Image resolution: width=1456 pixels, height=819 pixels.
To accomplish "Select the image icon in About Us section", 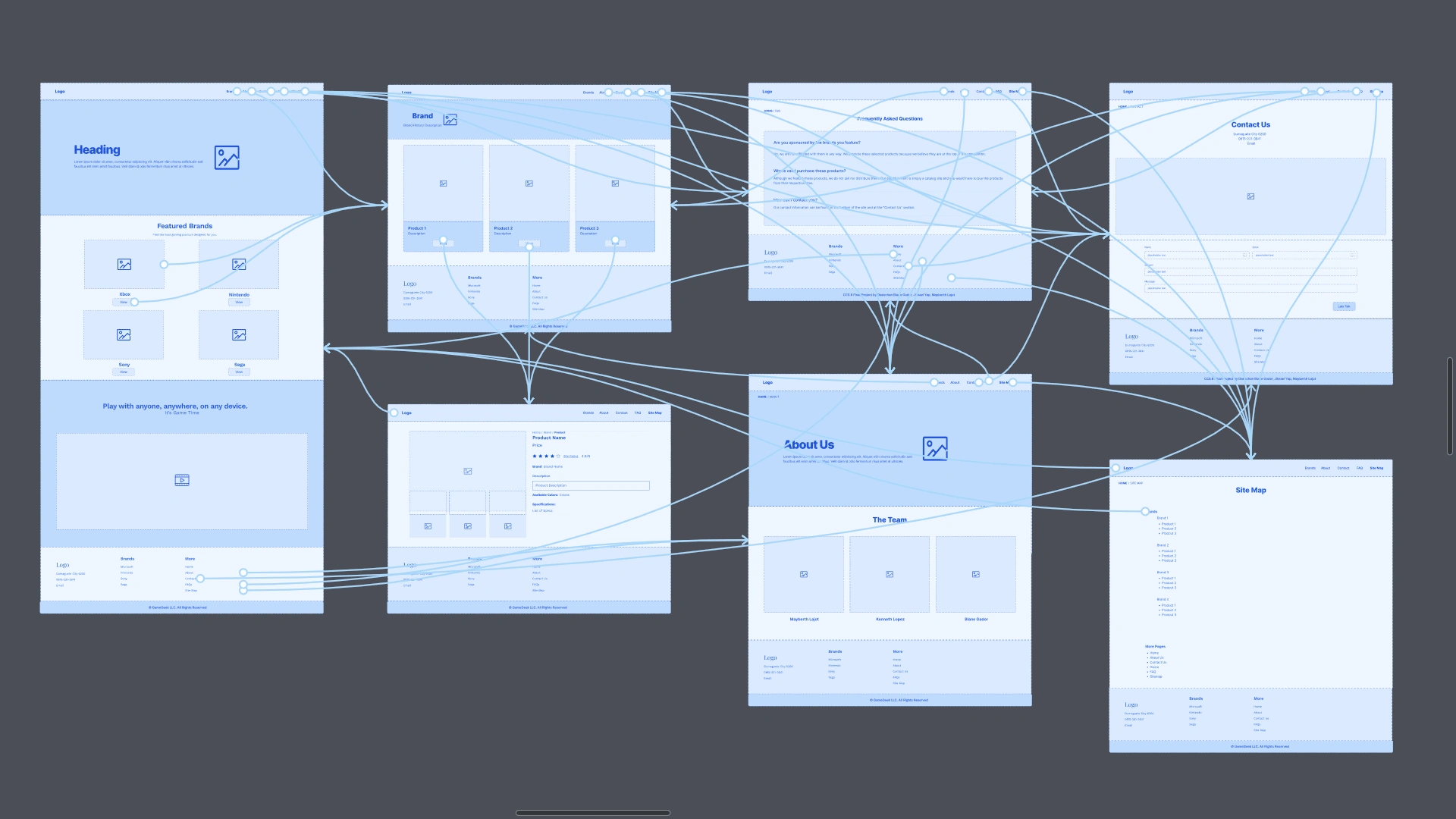I will pyautogui.click(x=934, y=448).
